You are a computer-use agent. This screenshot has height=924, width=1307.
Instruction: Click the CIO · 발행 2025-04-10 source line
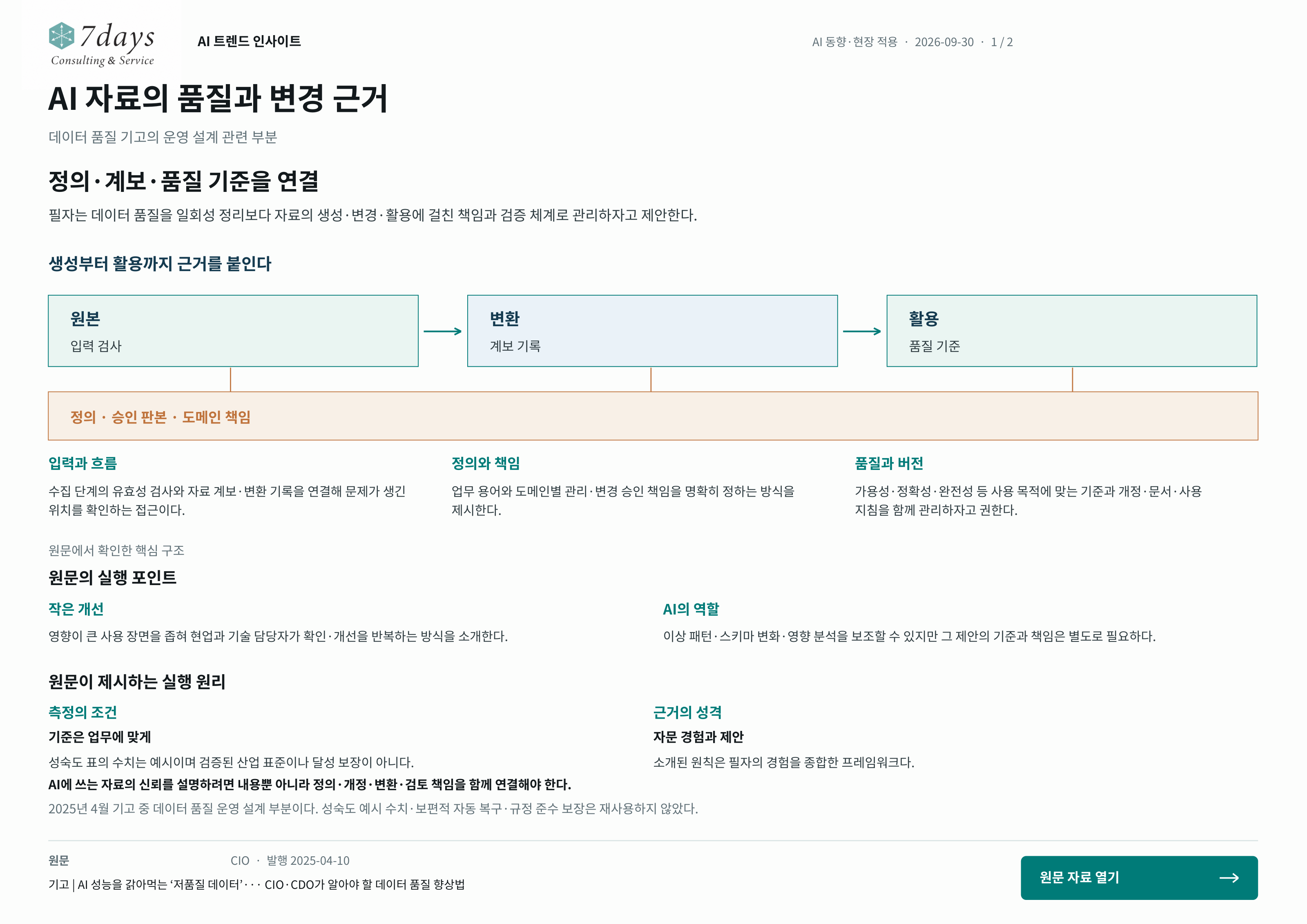(290, 860)
